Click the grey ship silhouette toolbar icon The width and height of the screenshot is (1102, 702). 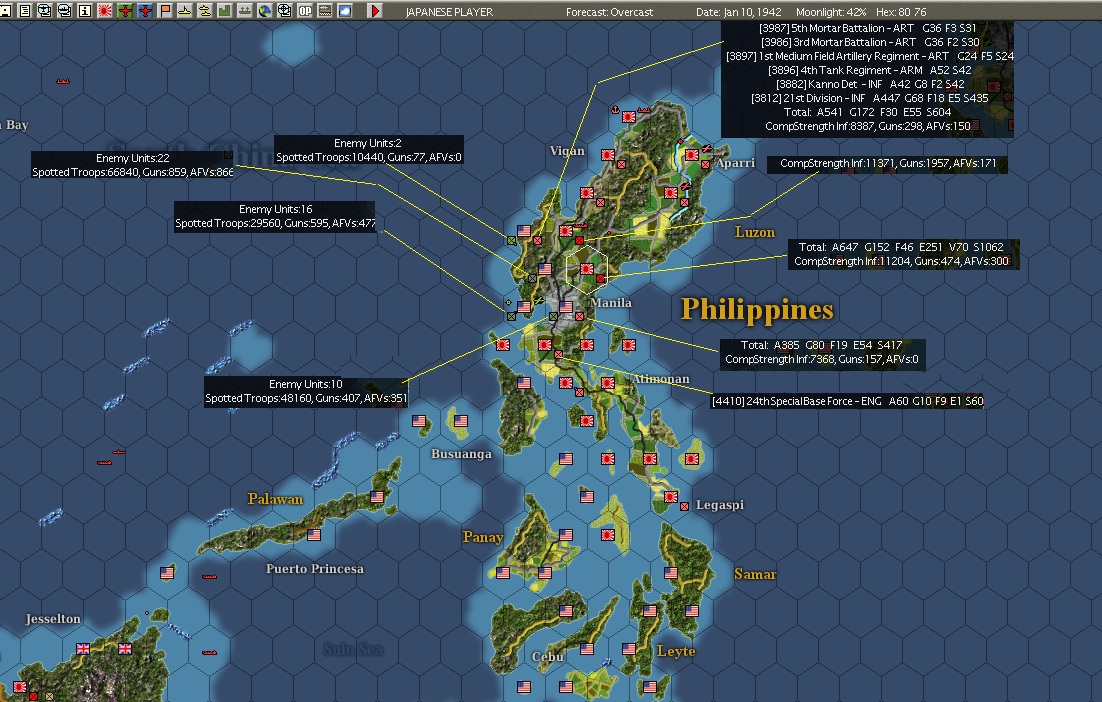pos(245,11)
